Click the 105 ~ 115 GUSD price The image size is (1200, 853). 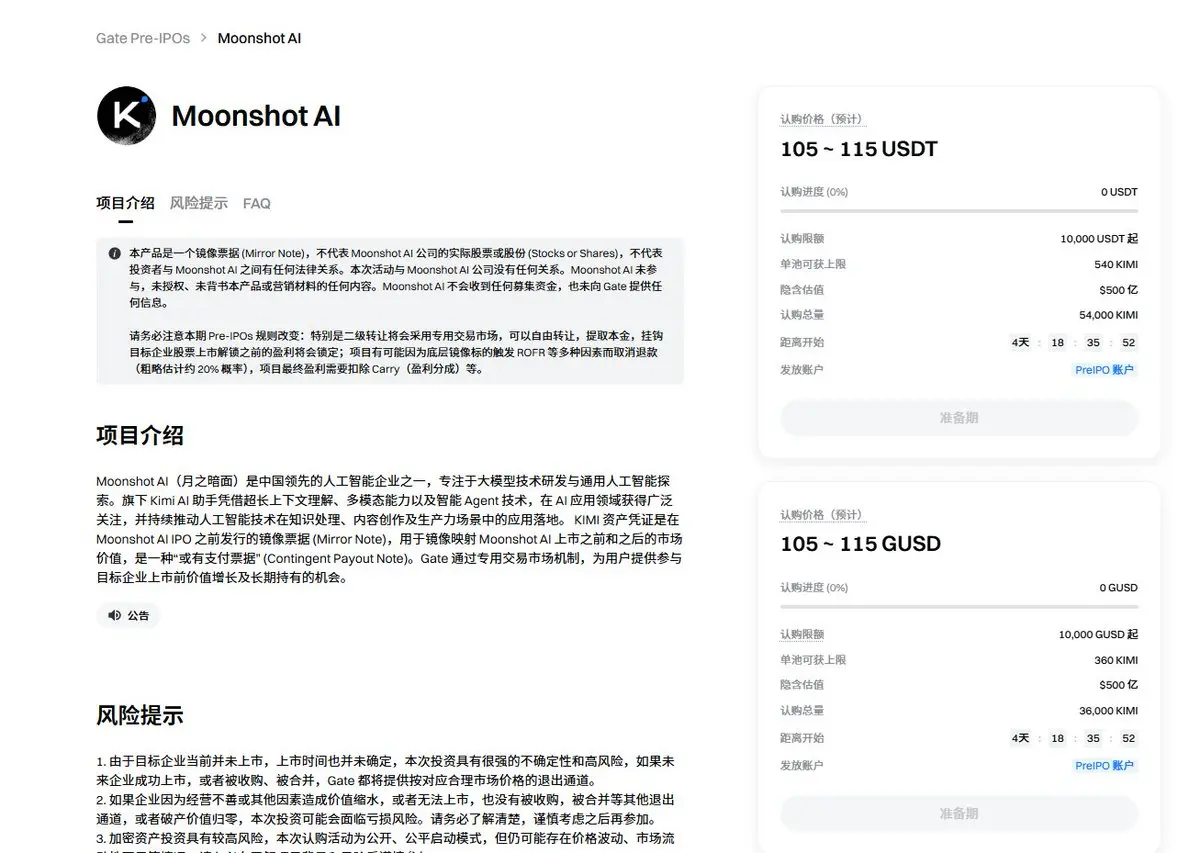pyautogui.click(x=861, y=544)
